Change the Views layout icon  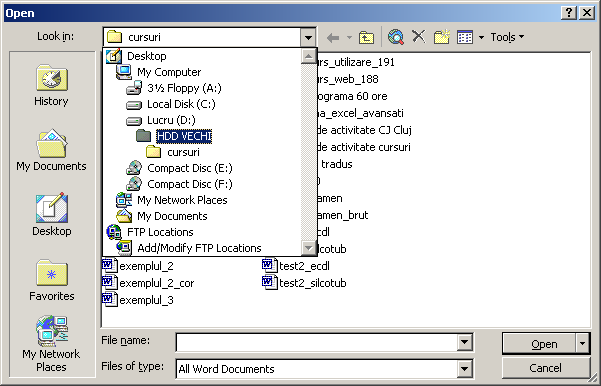click(465, 37)
